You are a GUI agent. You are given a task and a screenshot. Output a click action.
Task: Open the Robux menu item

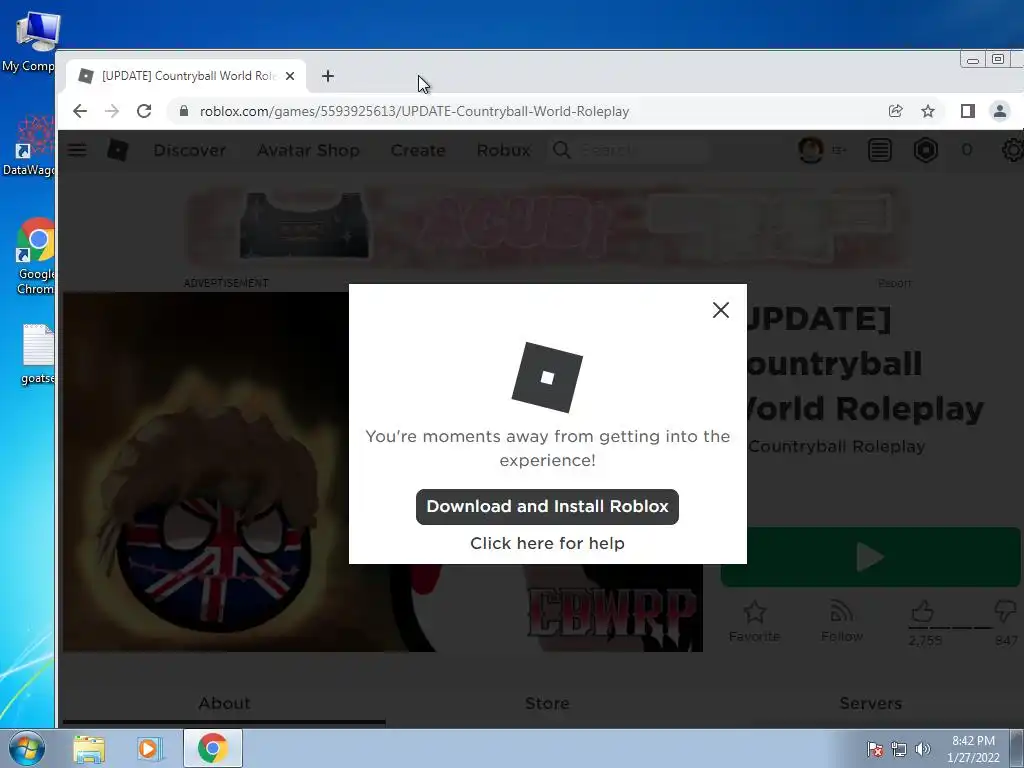[x=504, y=150]
